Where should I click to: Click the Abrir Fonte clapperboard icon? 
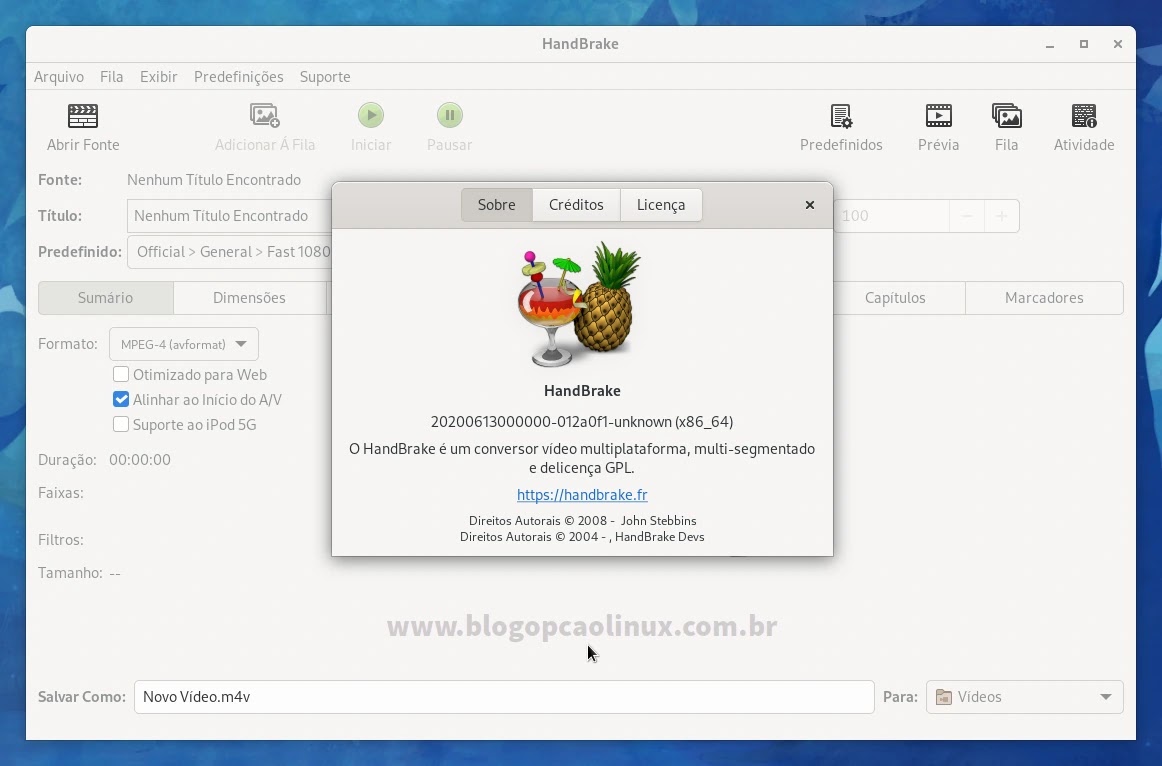pyautogui.click(x=82, y=116)
